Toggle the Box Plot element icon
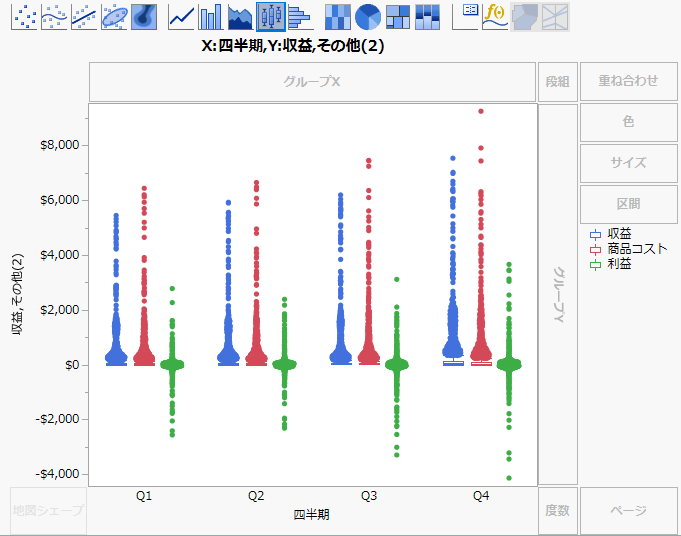Viewport: 681px width, 536px height. pos(271,17)
